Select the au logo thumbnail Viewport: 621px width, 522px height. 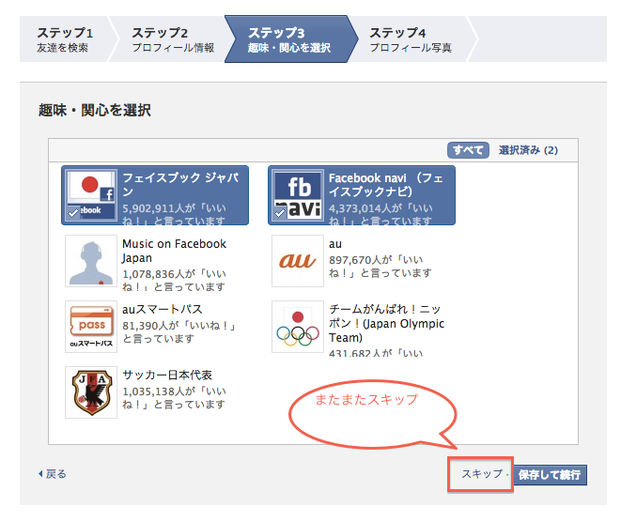coord(297,261)
